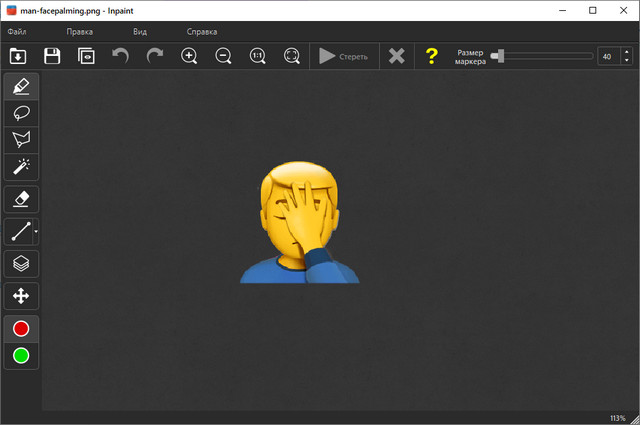Select the guide Line tool
The width and height of the screenshot is (640, 425).
coord(19,232)
